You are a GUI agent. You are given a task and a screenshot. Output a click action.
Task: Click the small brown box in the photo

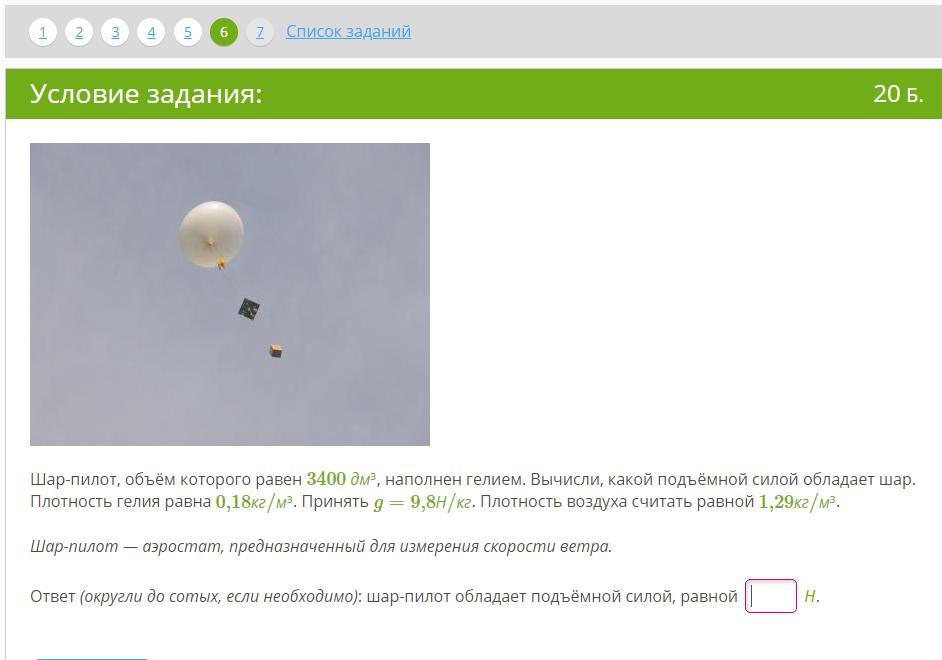point(276,351)
